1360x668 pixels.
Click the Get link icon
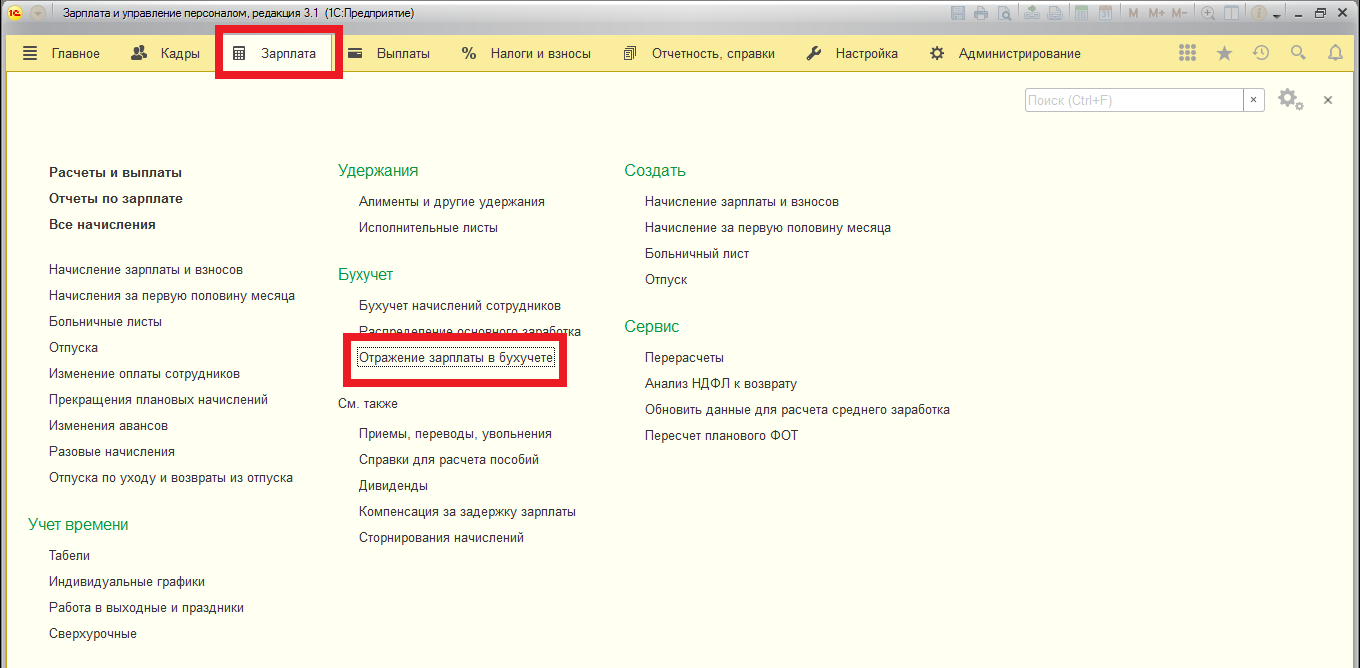click(1032, 13)
